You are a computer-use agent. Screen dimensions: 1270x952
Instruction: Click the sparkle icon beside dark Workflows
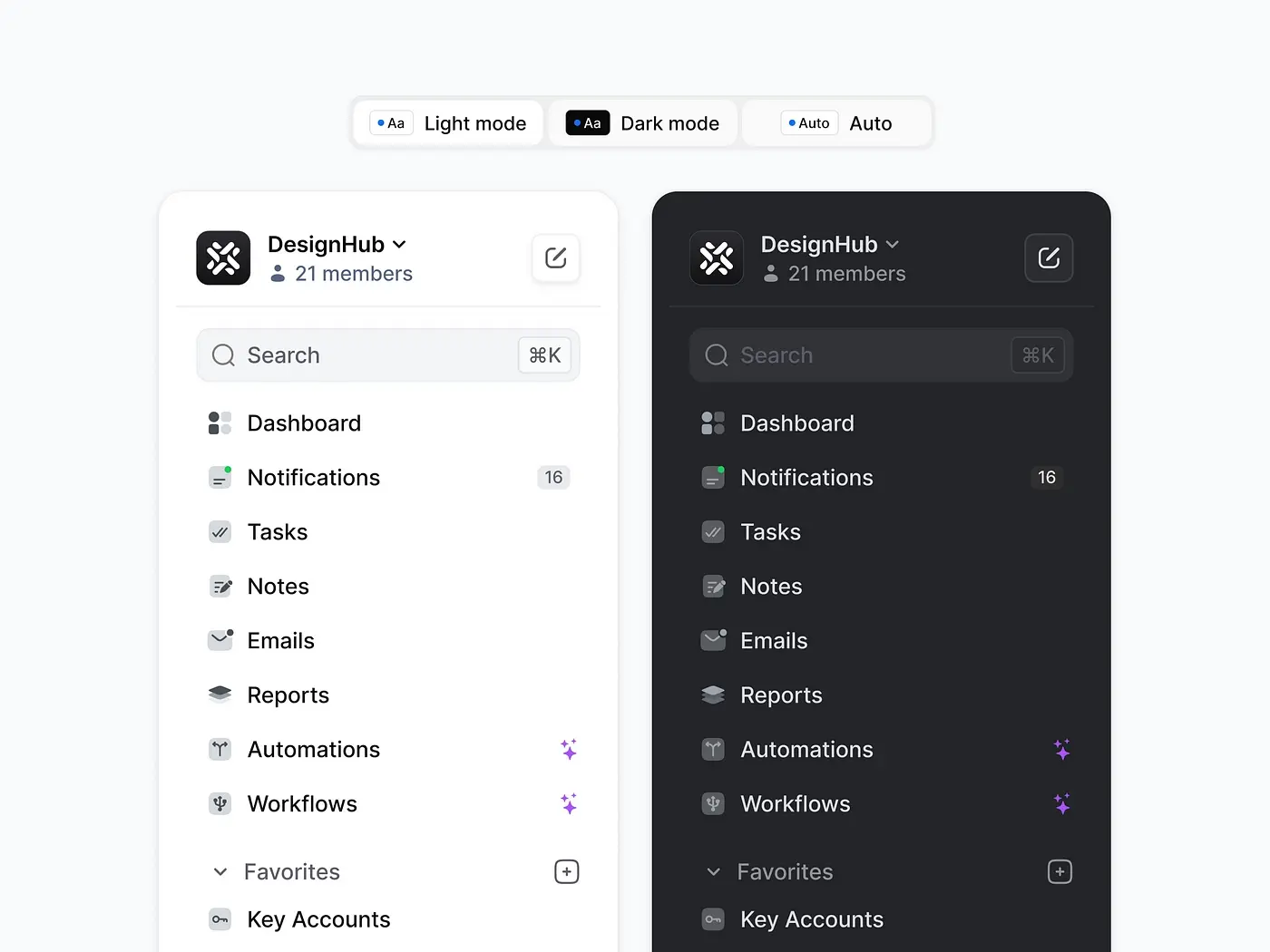point(1061,804)
